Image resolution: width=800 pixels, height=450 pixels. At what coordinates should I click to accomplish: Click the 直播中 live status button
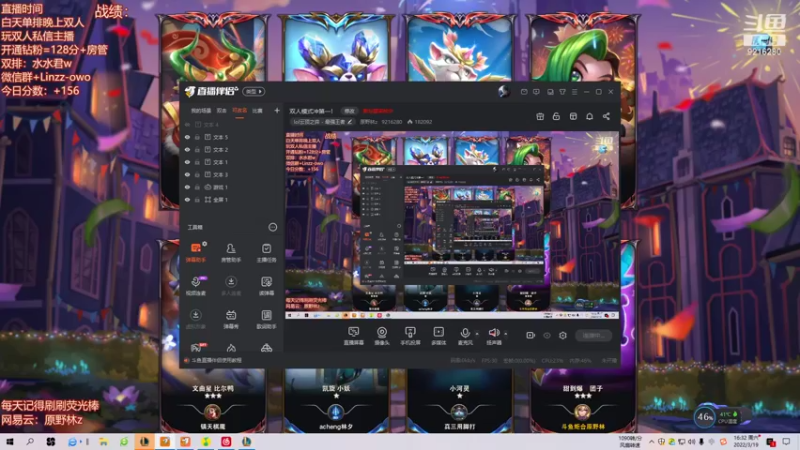click(593, 335)
